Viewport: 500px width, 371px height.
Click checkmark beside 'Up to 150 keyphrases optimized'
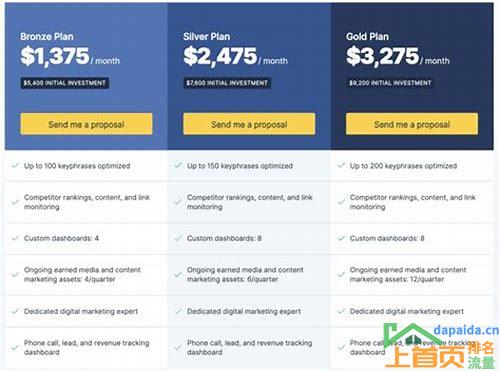pyautogui.click(x=178, y=165)
